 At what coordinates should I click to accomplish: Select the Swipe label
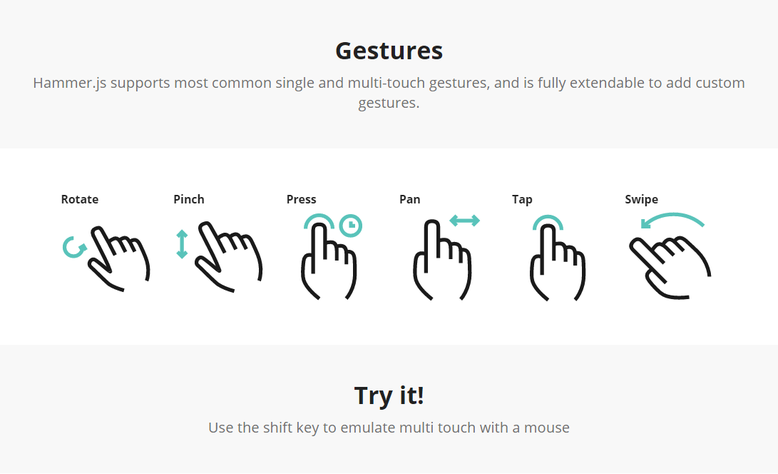(642, 200)
